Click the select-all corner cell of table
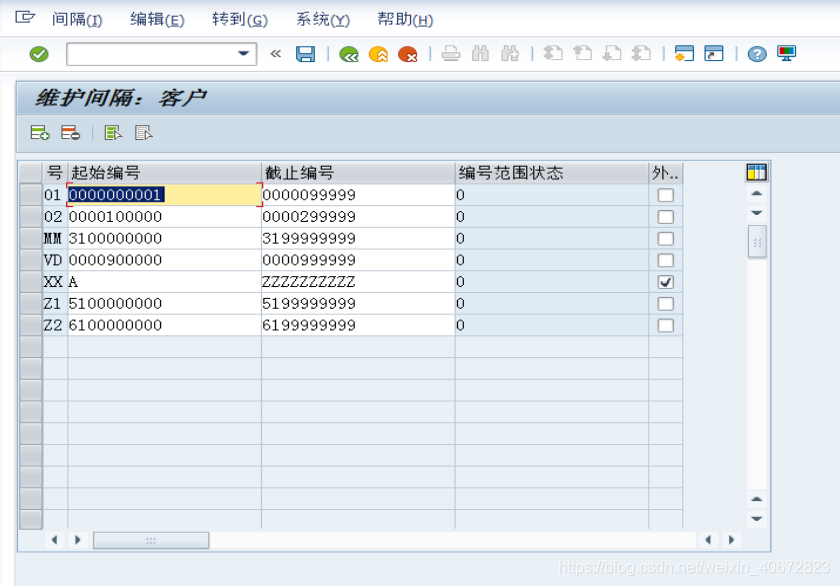 [x=31, y=172]
